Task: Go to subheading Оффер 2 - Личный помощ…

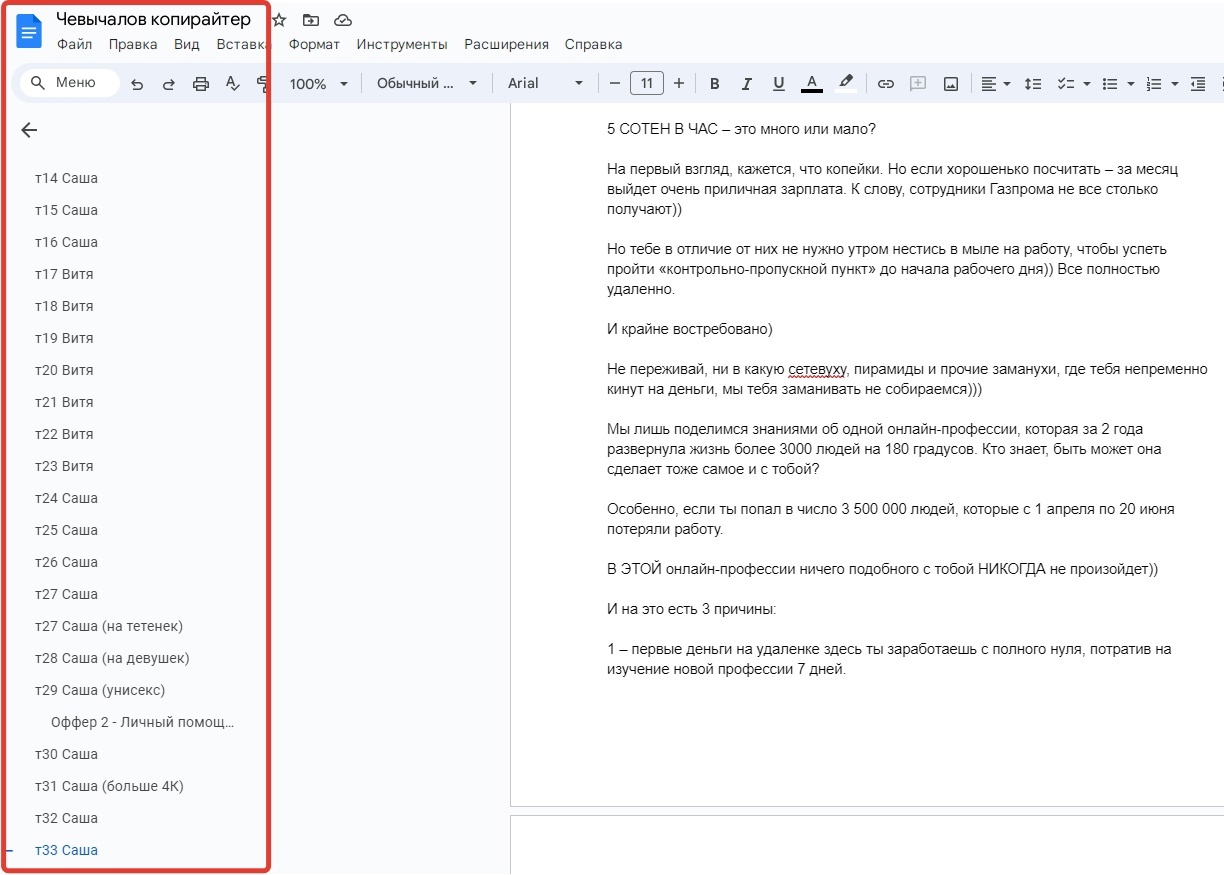Action: (x=142, y=722)
